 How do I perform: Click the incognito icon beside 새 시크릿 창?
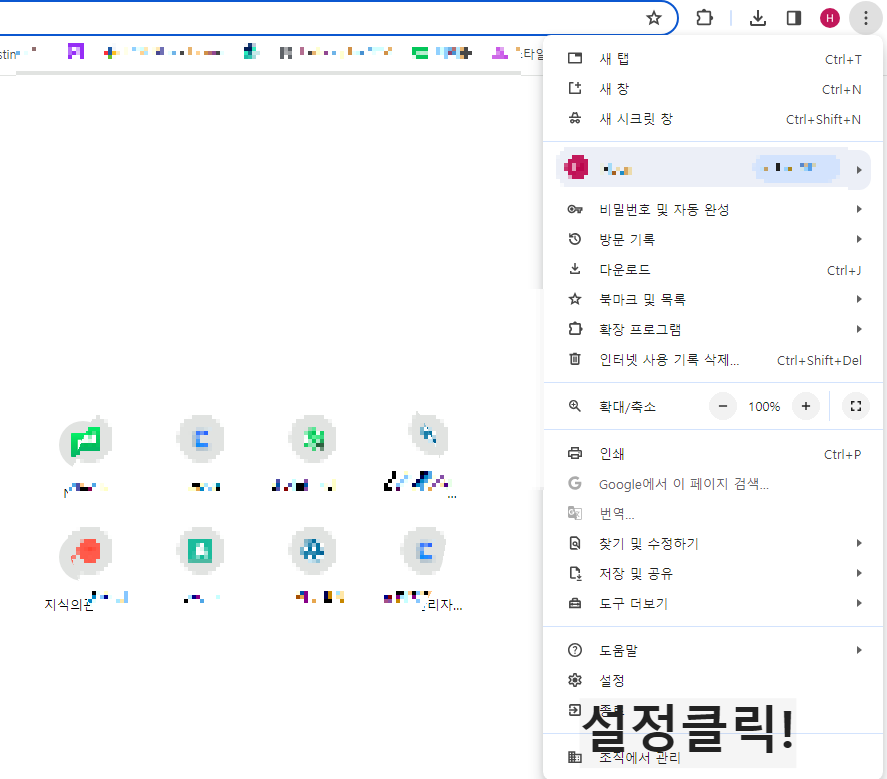click(x=575, y=119)
